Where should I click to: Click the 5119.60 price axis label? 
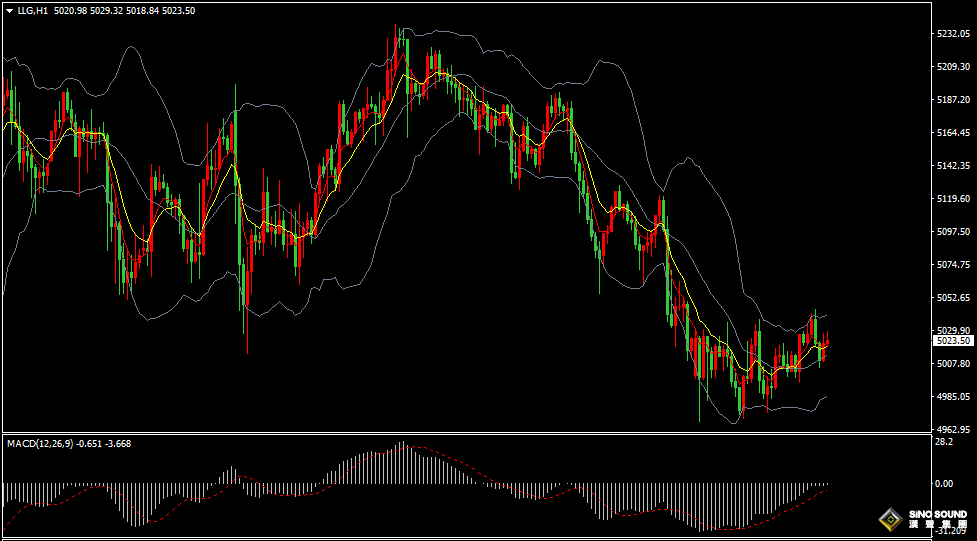click(951, 199)
